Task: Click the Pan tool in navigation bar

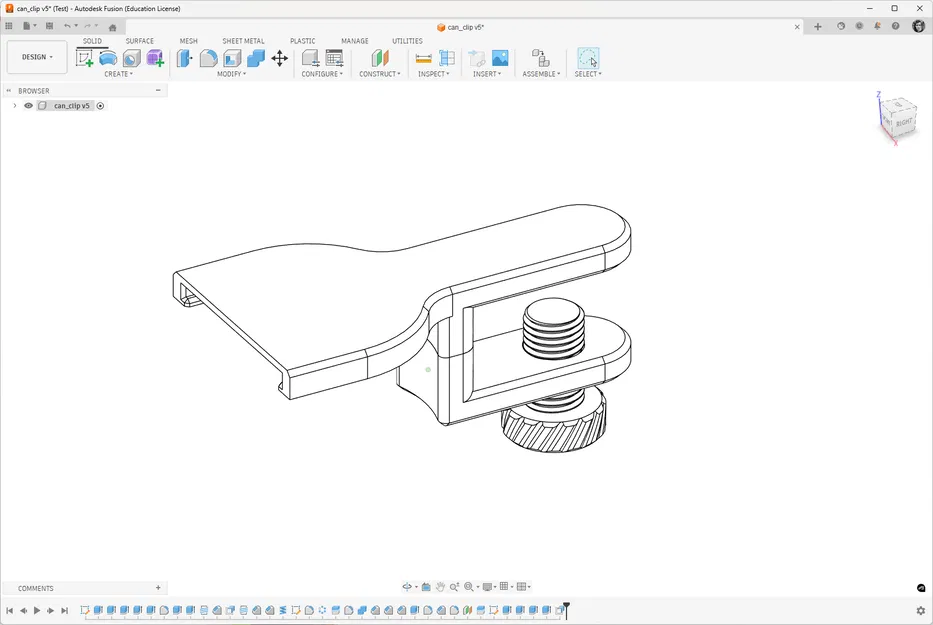Action: click(440, 587)
